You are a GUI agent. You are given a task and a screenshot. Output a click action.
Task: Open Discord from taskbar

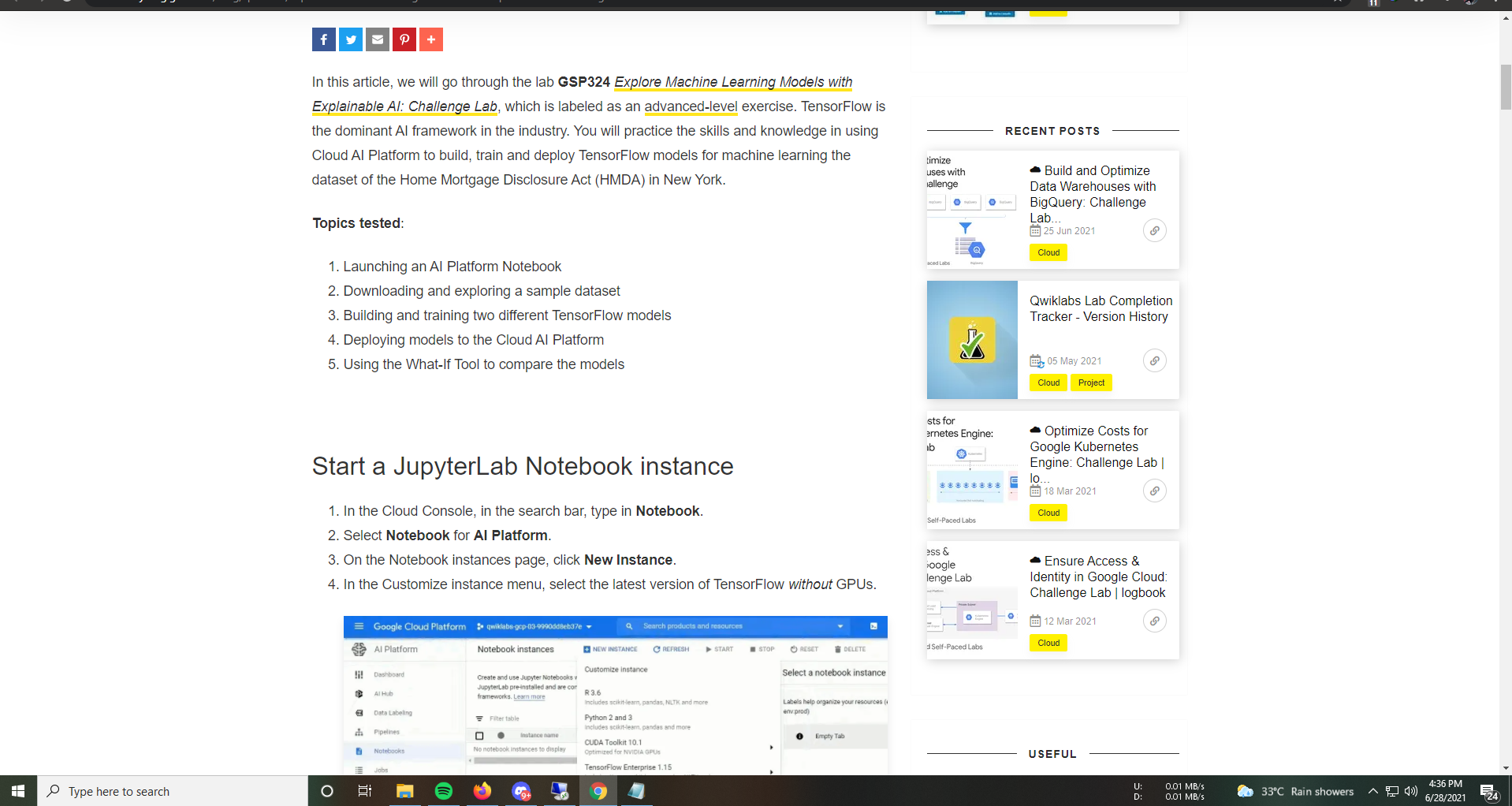click(521, 791)
